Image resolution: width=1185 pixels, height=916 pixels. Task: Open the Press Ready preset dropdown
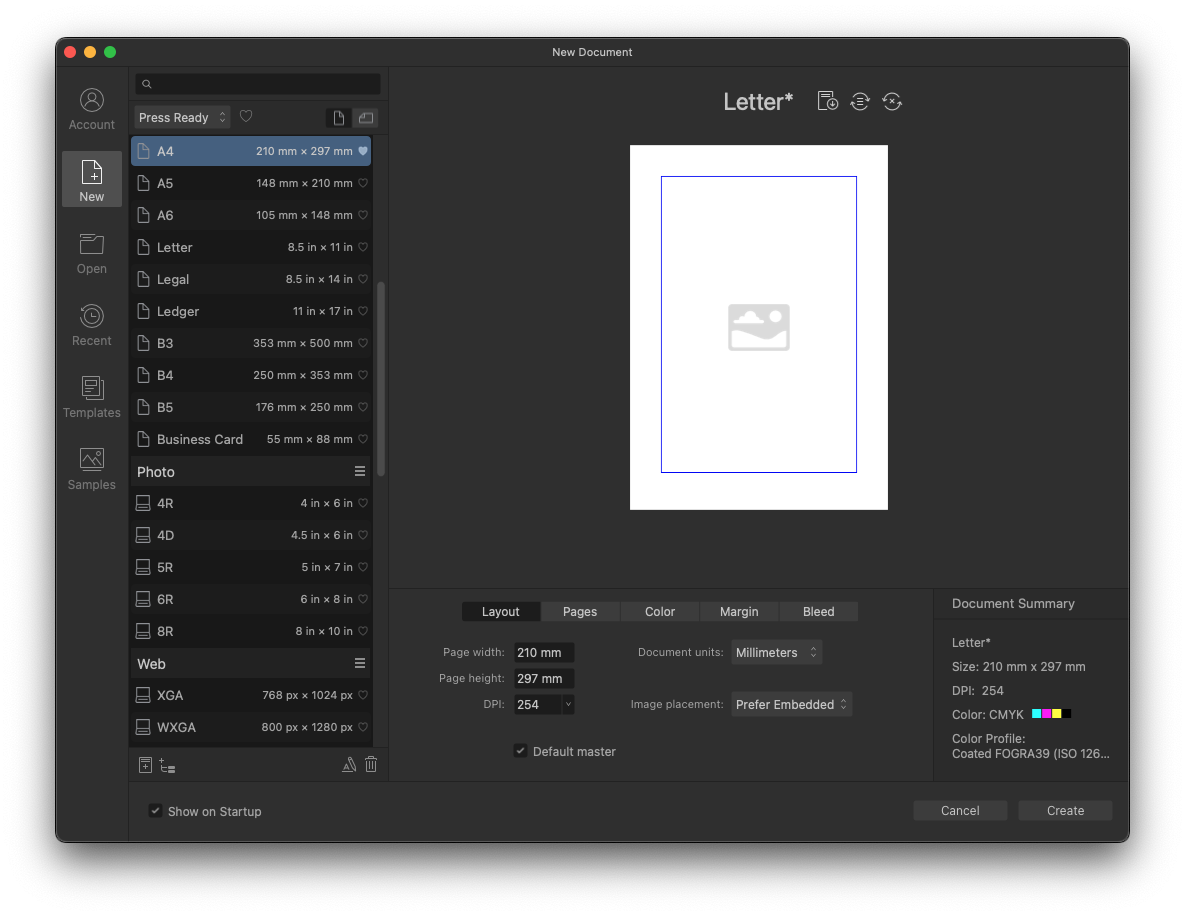182,117
